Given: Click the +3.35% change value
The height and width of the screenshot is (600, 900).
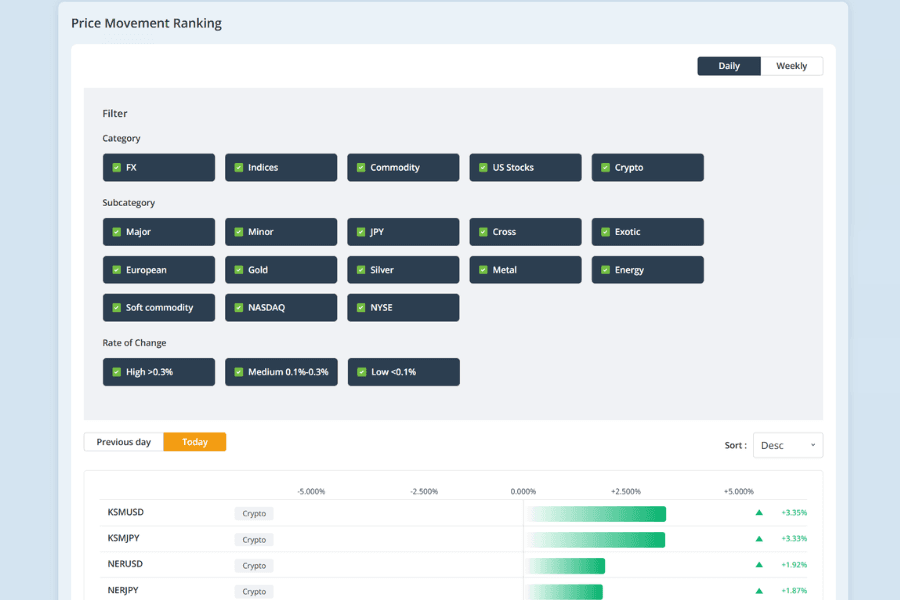Looking at the screenshot, I should point(794,513).
